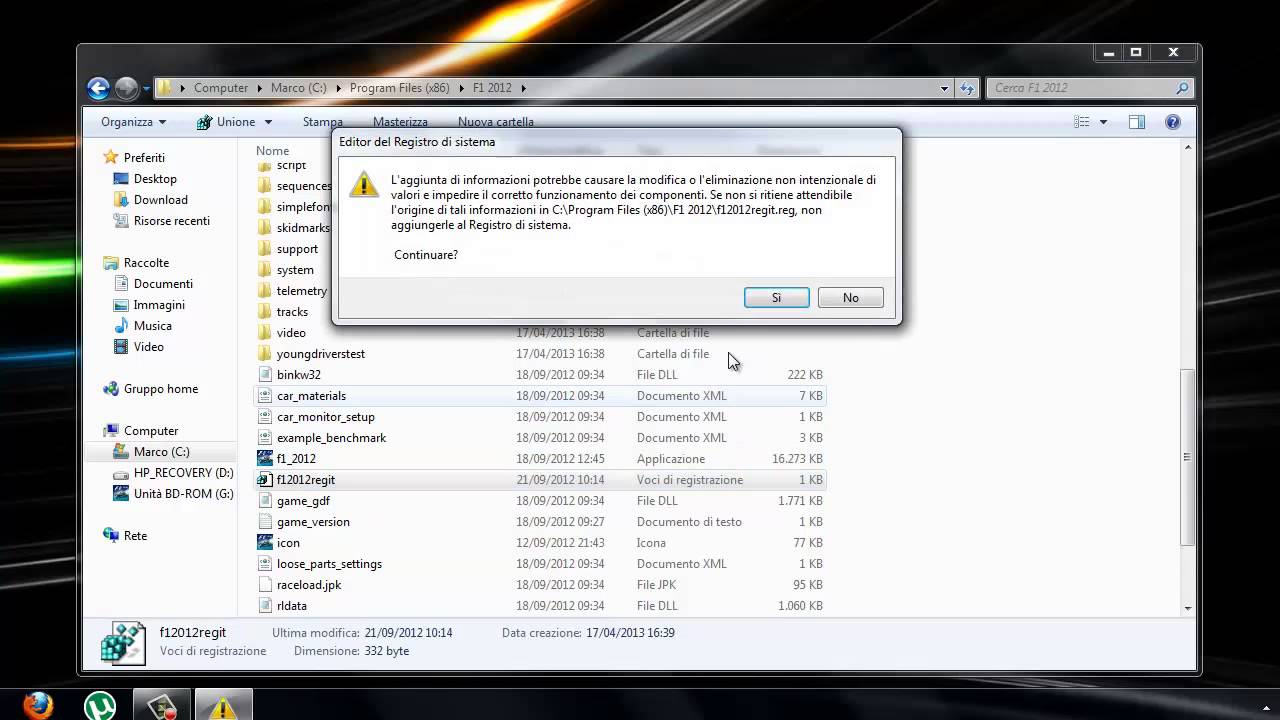Image resolution: width=1280 pixels, height=720 pixels.
Task: Refresh the folder view
Action: (x=967, y=88)
